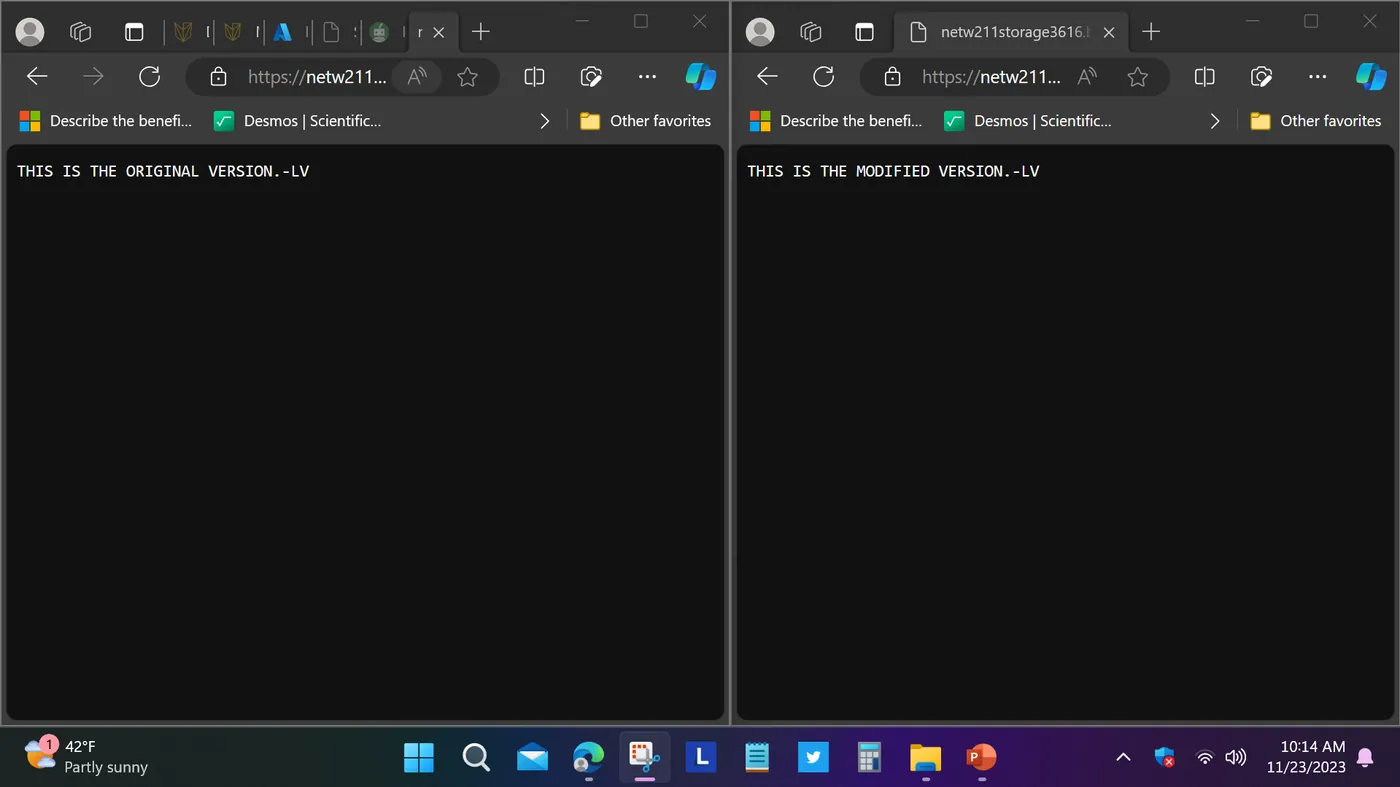
Task: Switch to the blank document tab in left window
Action: 332,32
